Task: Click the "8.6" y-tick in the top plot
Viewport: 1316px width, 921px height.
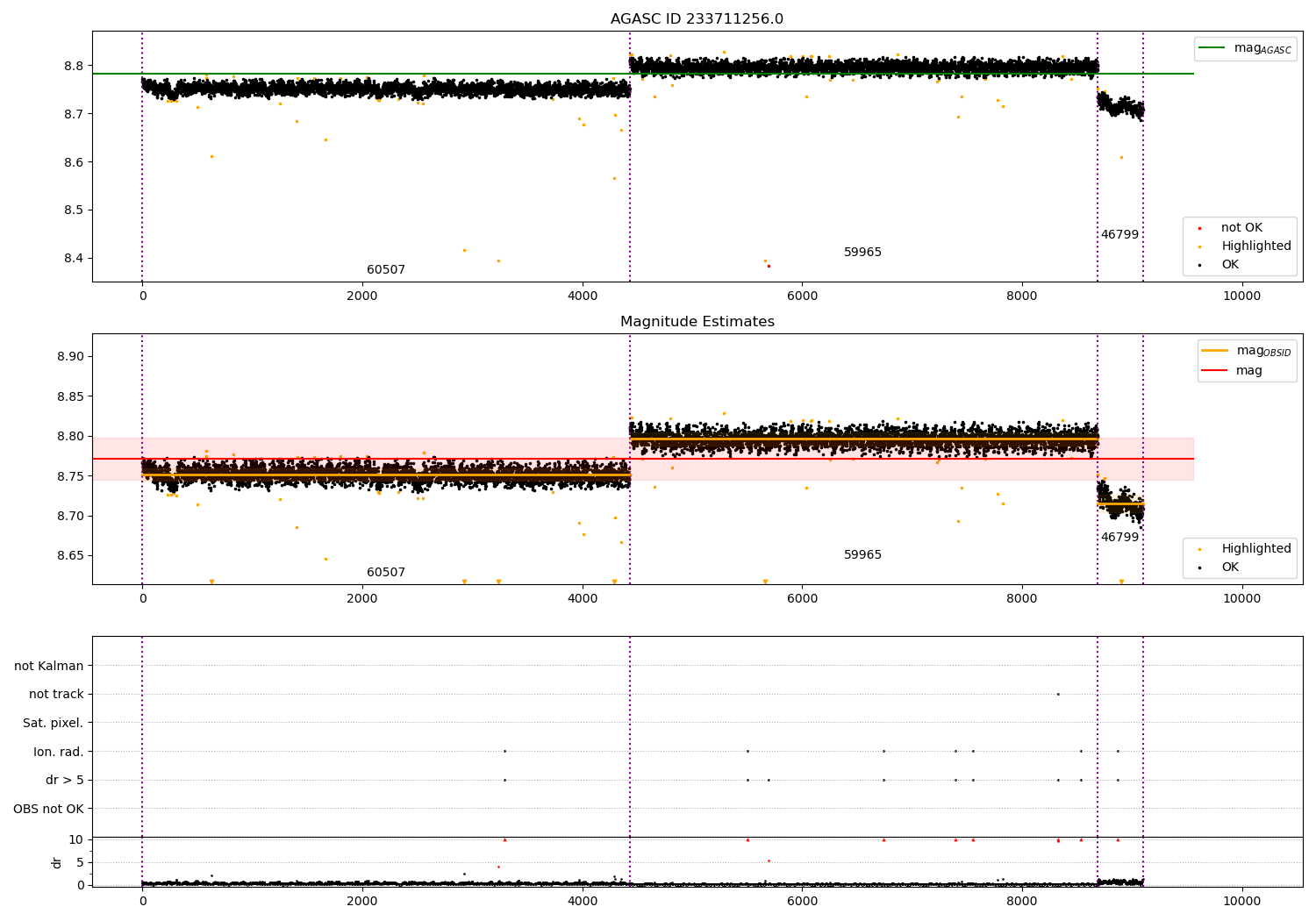Action: pos(74,163)
